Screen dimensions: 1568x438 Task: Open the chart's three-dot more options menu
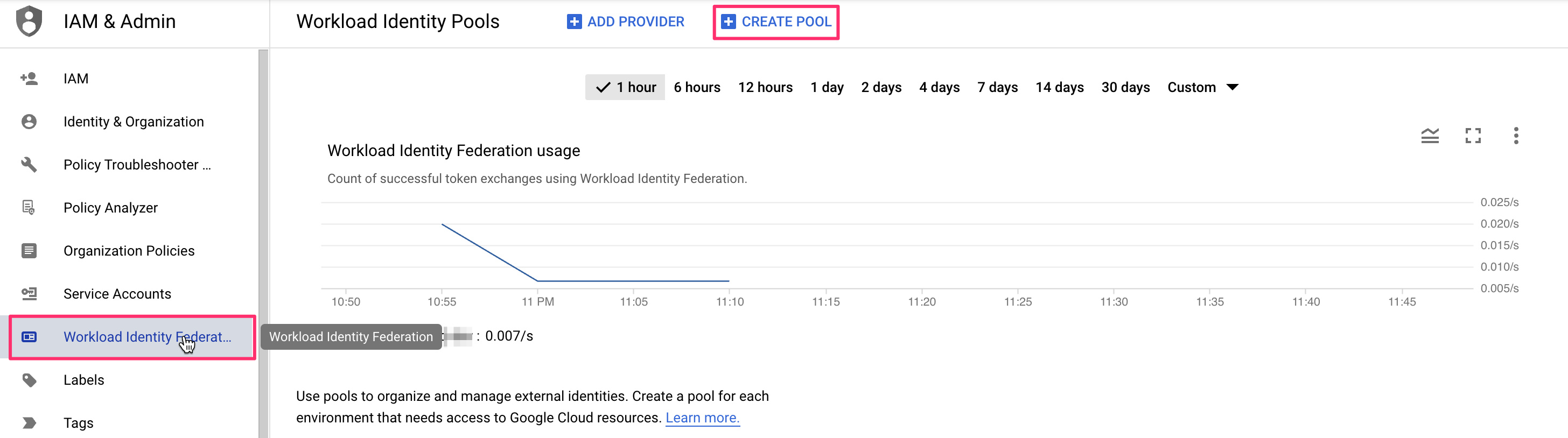1515,136
